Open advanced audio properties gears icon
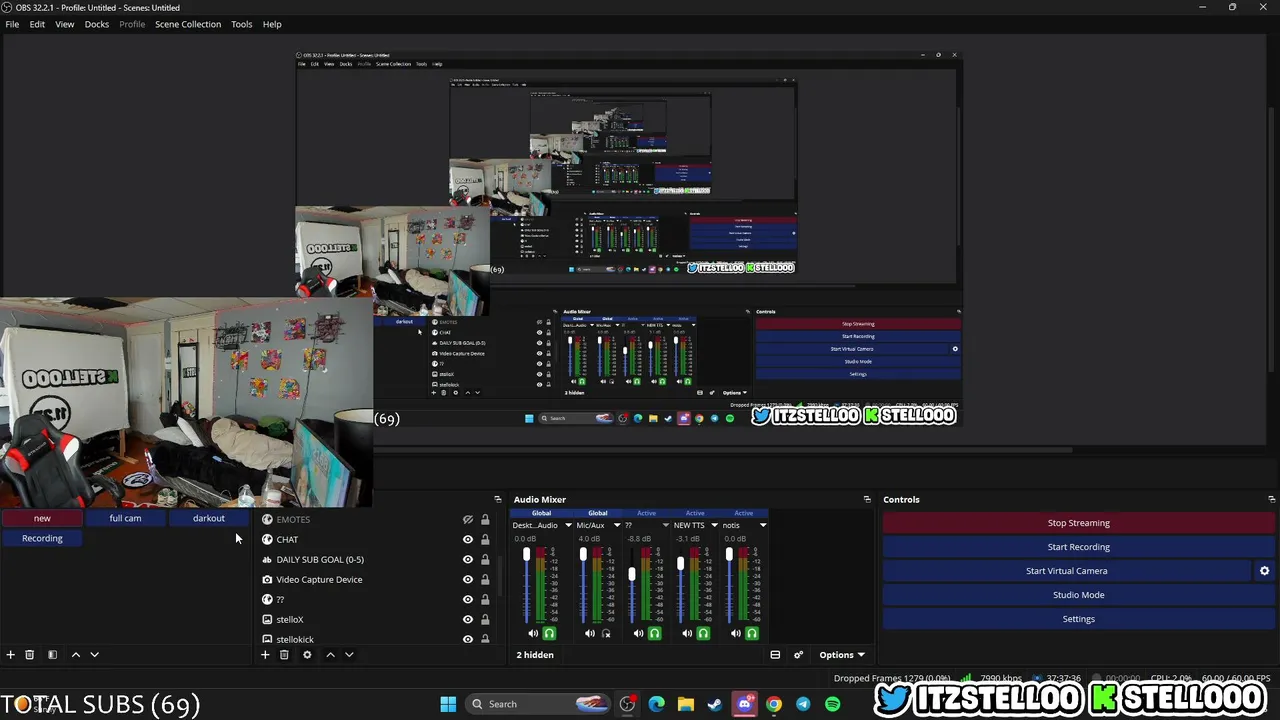This screenshot has height=720, width=1280. click(x=798, y=655)
